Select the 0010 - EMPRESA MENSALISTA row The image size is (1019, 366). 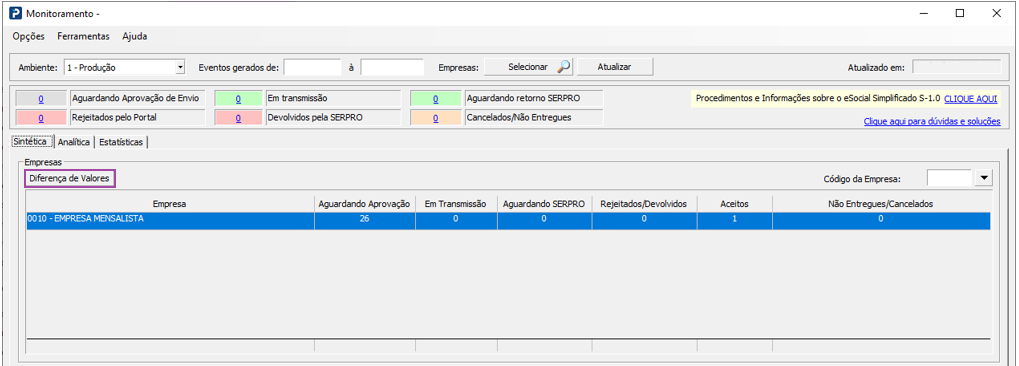pyautogui.click(x=508, y=220)
